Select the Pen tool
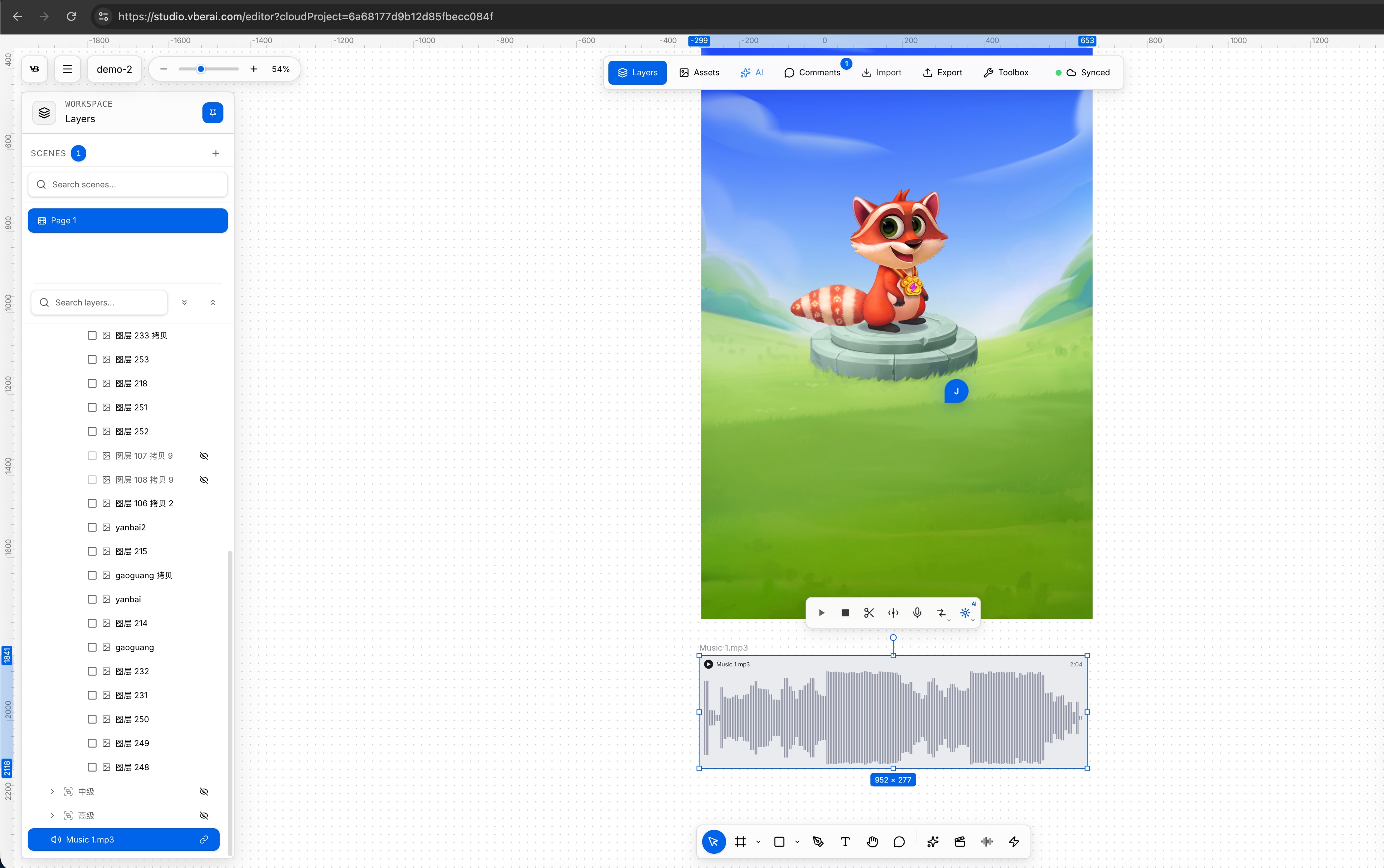1384x868 pixels. (x=818, y=842)
